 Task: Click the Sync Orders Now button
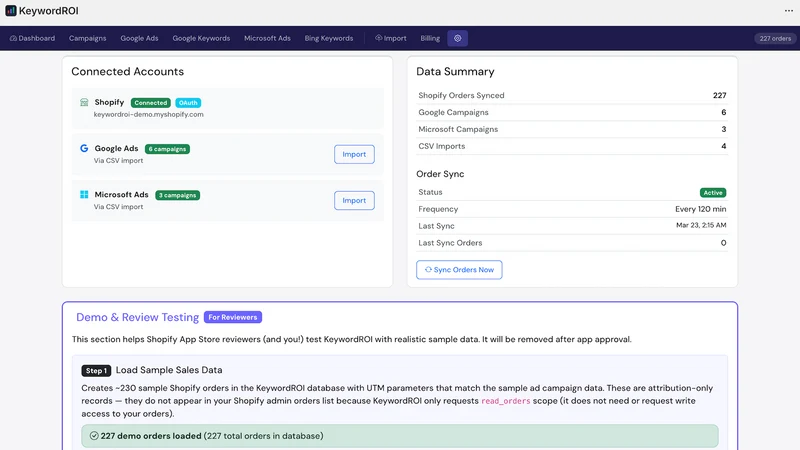click(x=459, y=270)
